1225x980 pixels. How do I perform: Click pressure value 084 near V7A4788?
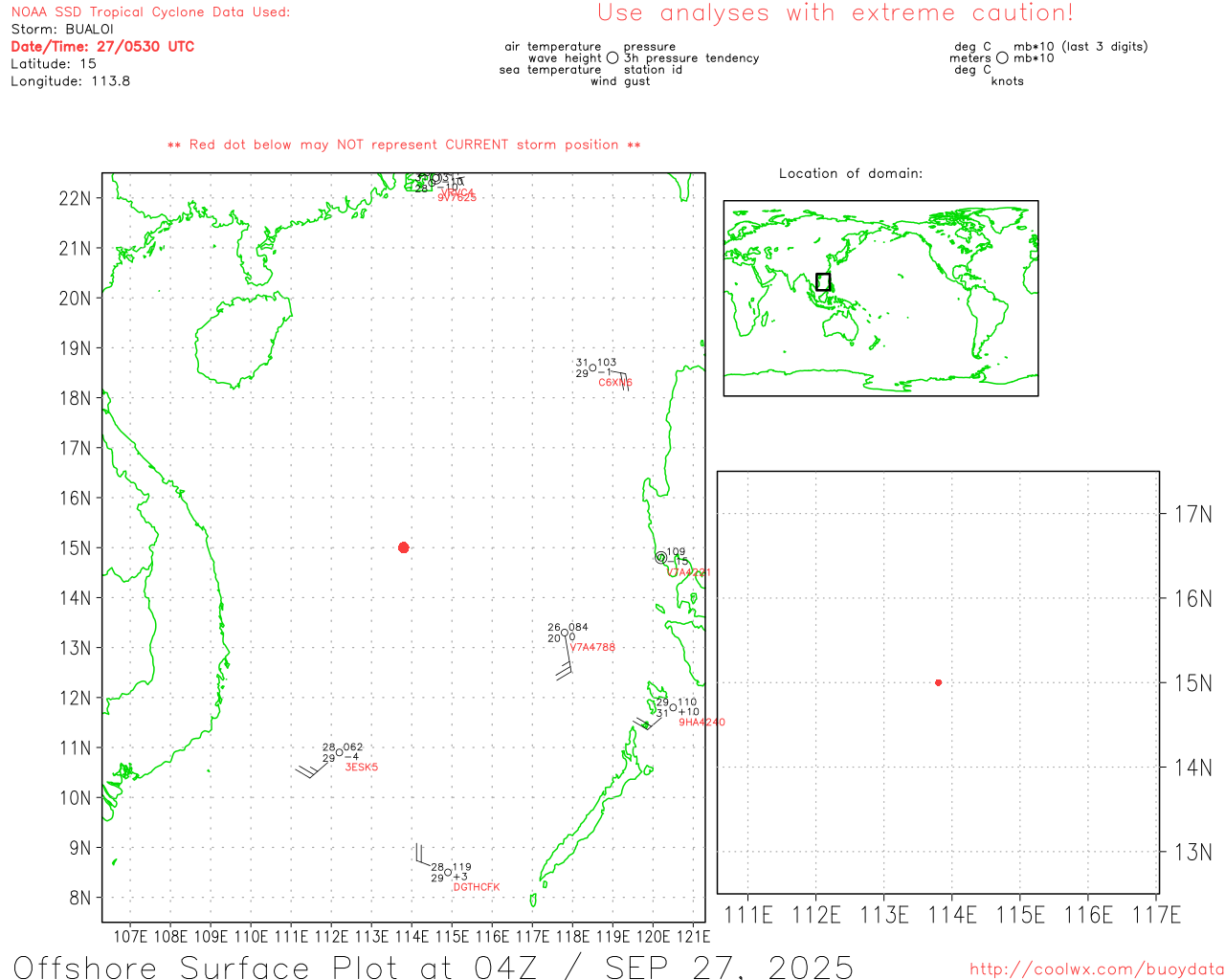tap(578, 628)
